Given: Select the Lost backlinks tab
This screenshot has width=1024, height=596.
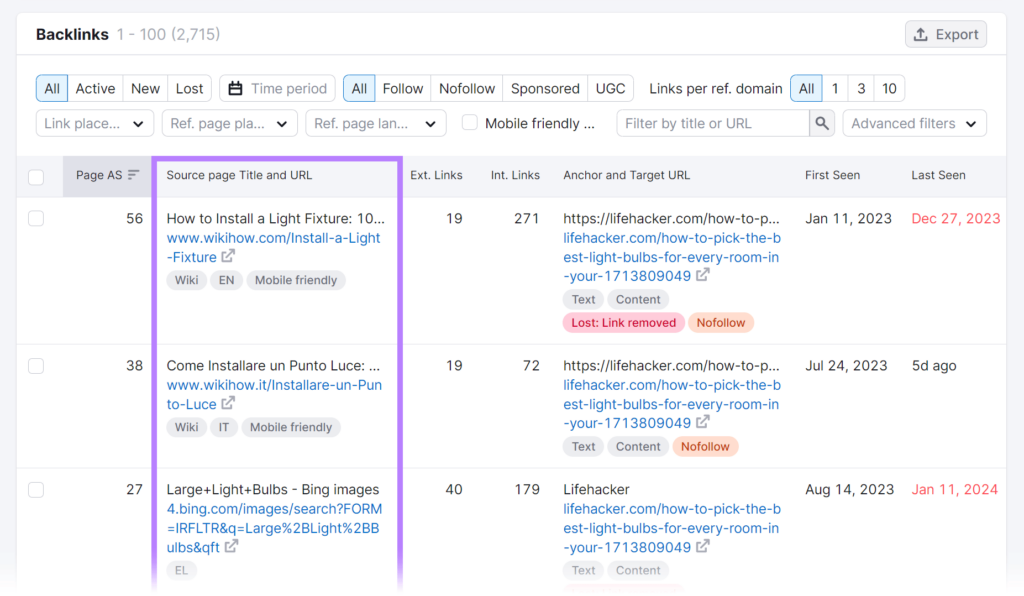Looking at the screenshot, I should click(x=189, y=89).
